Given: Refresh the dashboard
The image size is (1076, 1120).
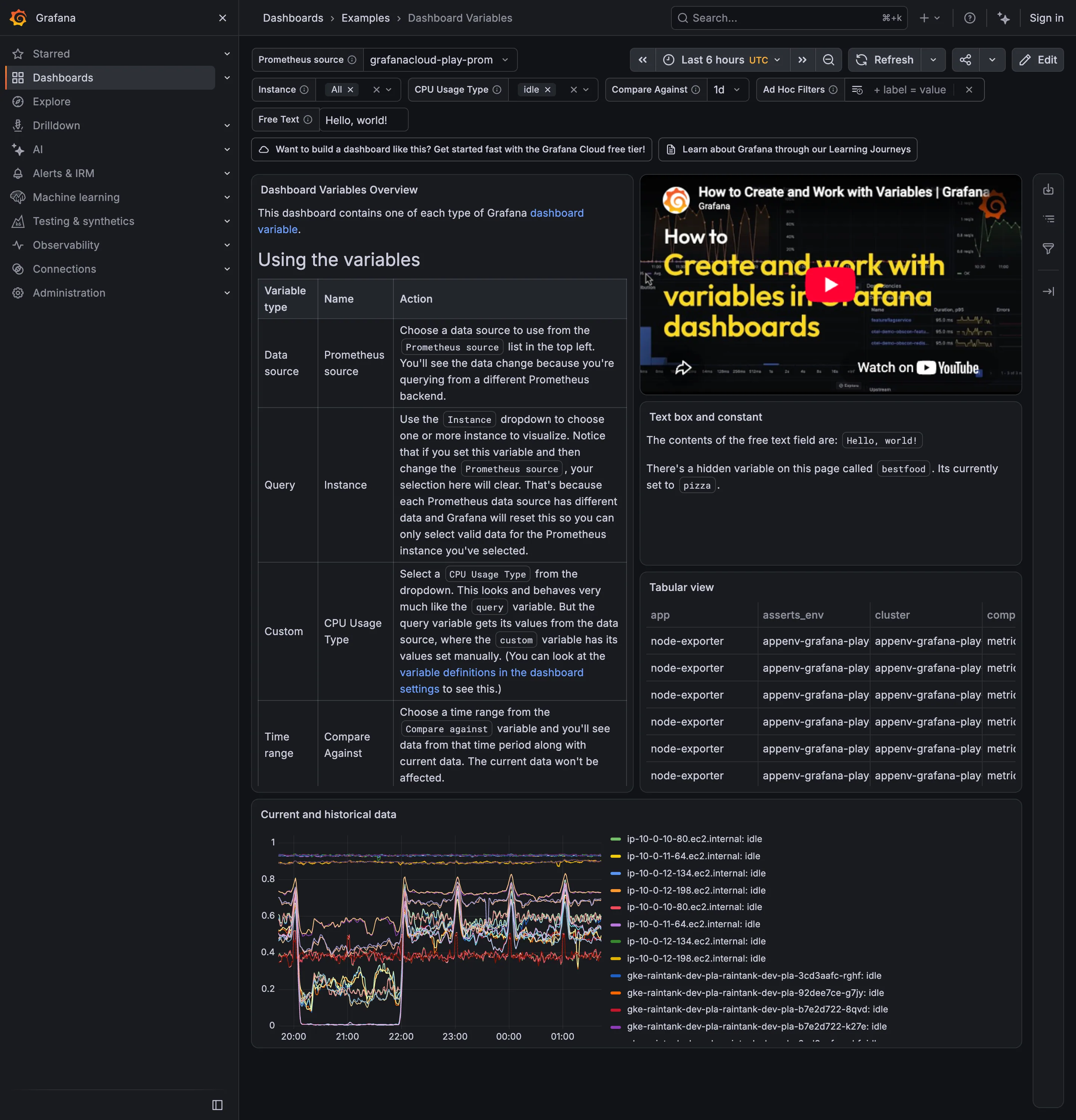Looking at the screenshot, I should (885, 60).
